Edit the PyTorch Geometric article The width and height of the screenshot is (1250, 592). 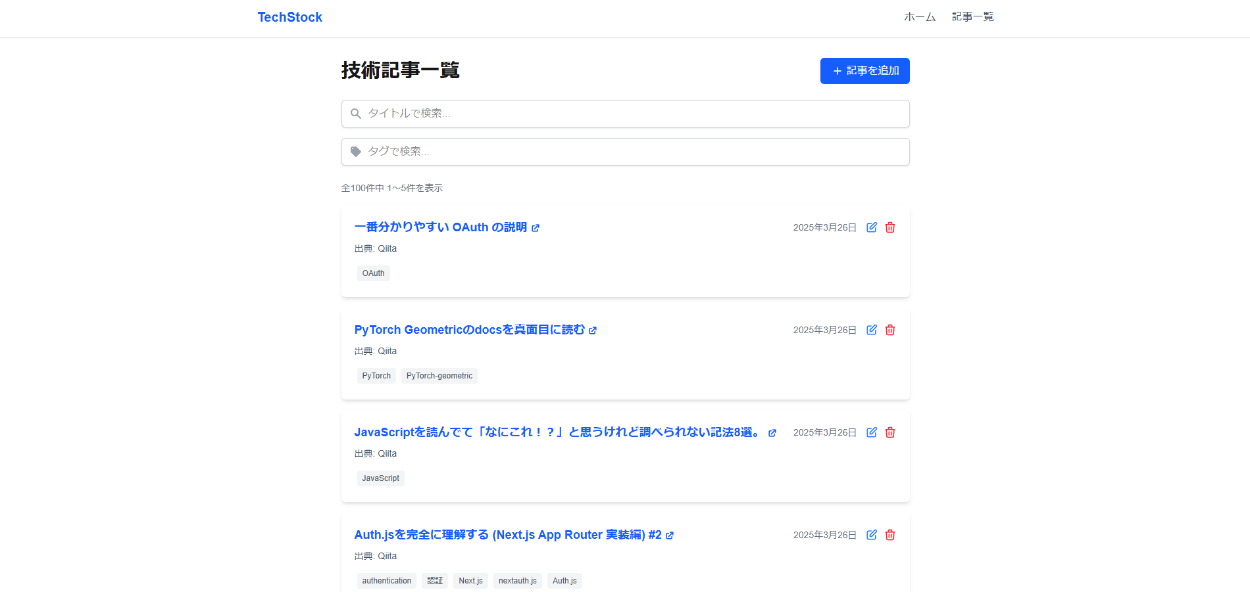[x=871, y=330]
